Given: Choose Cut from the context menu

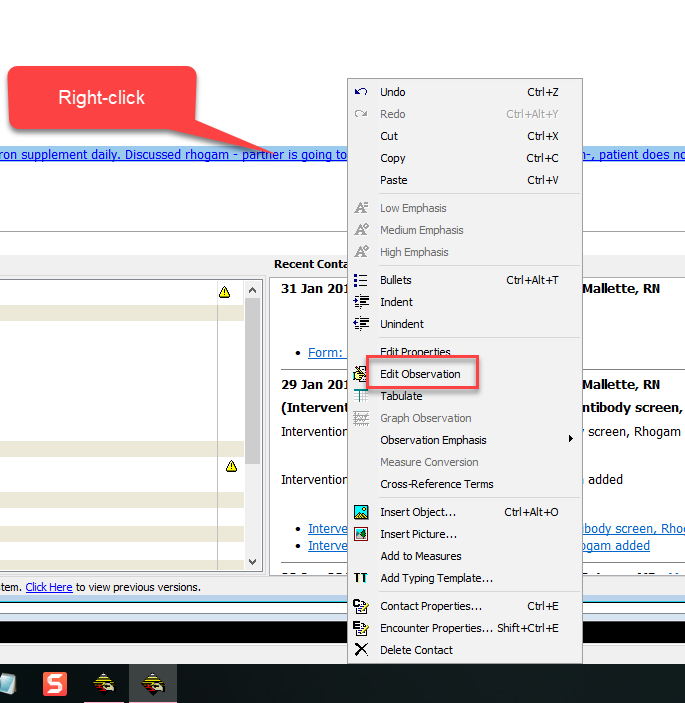Looking at the screenshot, I should tap(465, 136).
